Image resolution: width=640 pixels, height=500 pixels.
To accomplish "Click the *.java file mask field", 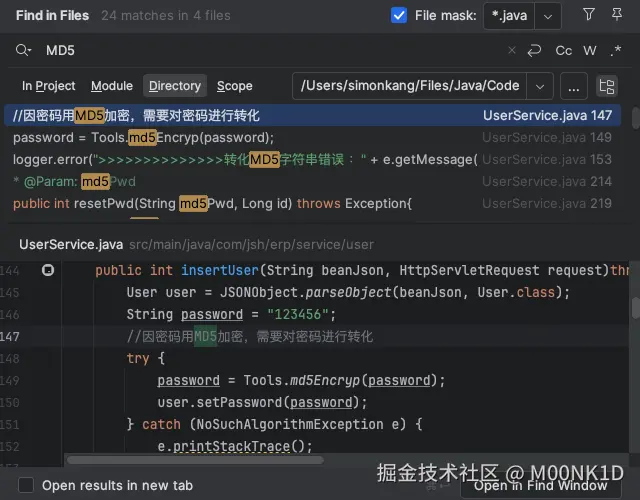I will coord(509,16).
